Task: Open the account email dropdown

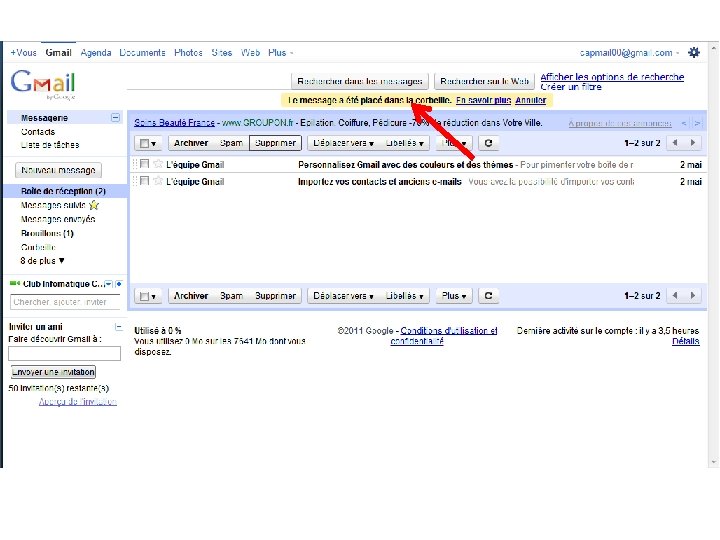Action: tap(630, 53)
